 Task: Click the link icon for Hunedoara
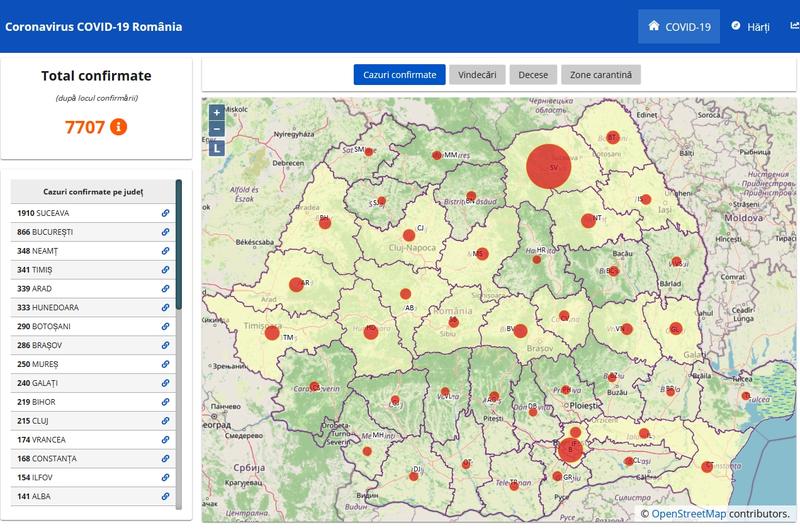point(165,308)
